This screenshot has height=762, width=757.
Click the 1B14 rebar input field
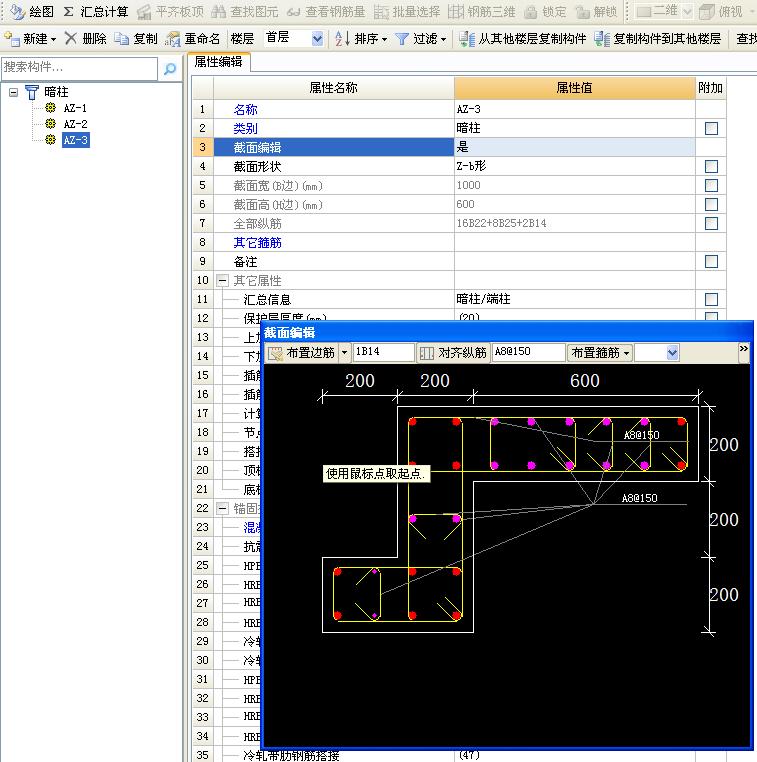point(384,352)
